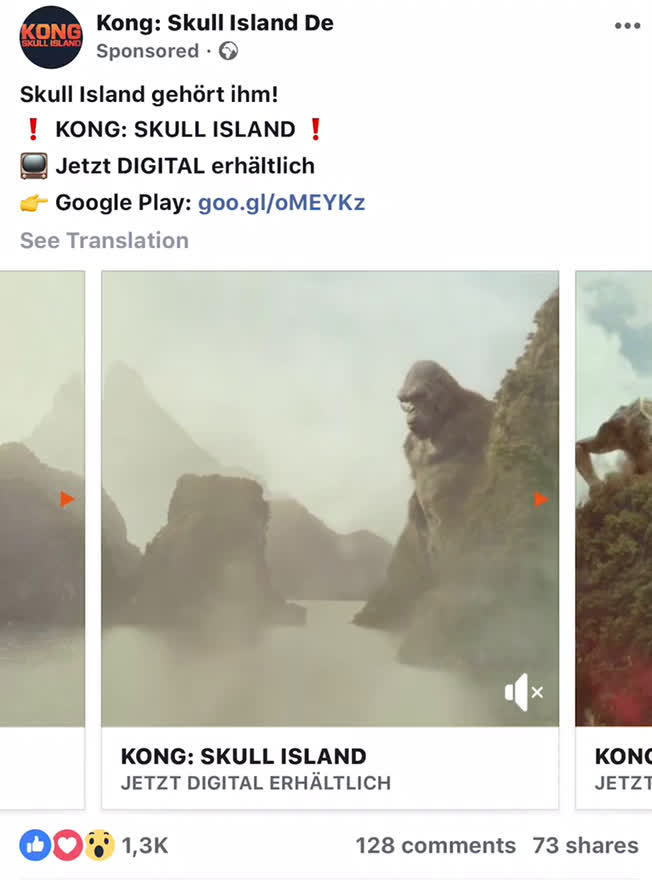
Task: Open the Kong: Skull Island De page name
Action: click(215, 23)
